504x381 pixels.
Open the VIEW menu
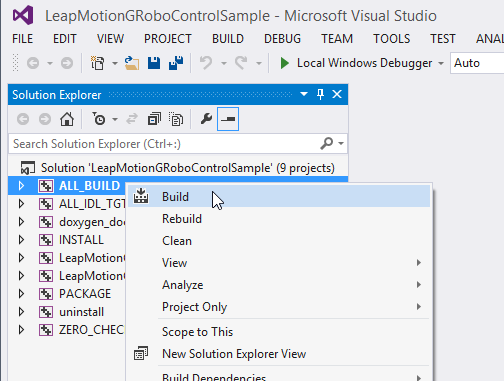(x=110, y=39)
